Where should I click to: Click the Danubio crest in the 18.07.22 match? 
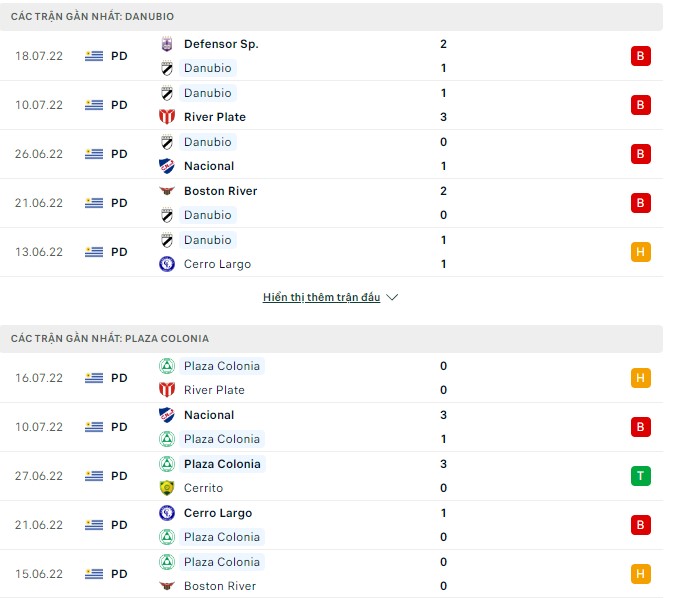[167, 68]
